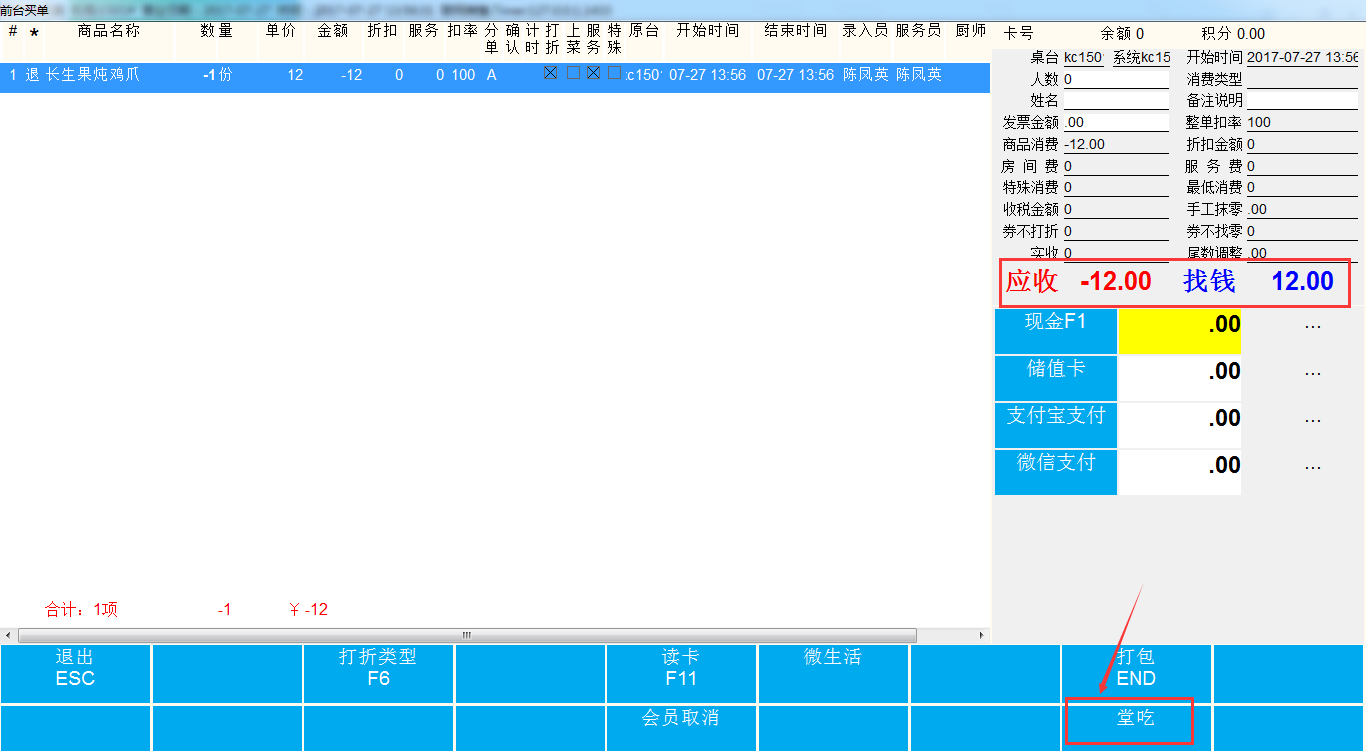1366x751 pixels.
Task: Pay with 支付宝支付
Action: pyautogui.click(x=1055, y=425)
